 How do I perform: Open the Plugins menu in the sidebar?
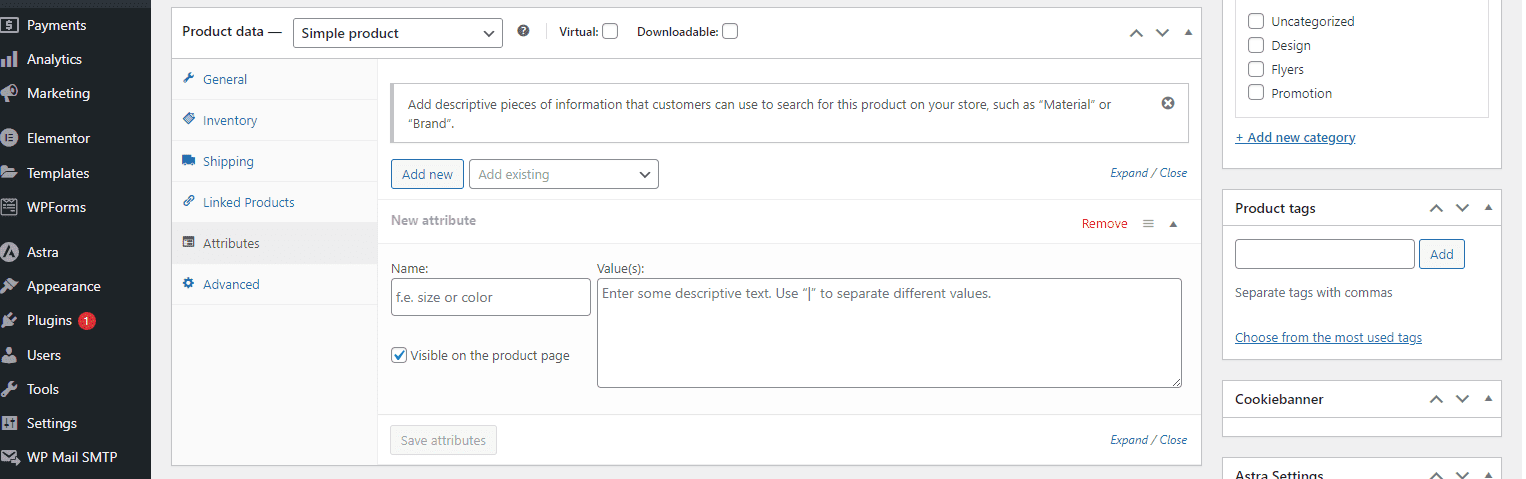[x=49, y=320]
